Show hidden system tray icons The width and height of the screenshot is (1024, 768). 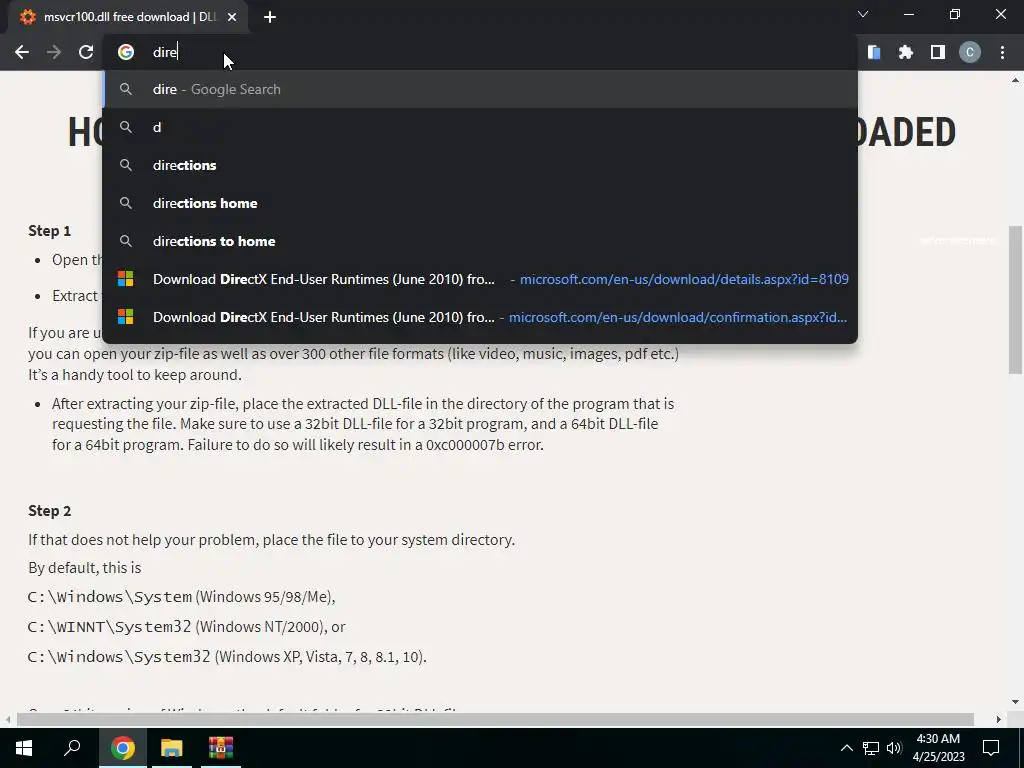pos(846,748)
